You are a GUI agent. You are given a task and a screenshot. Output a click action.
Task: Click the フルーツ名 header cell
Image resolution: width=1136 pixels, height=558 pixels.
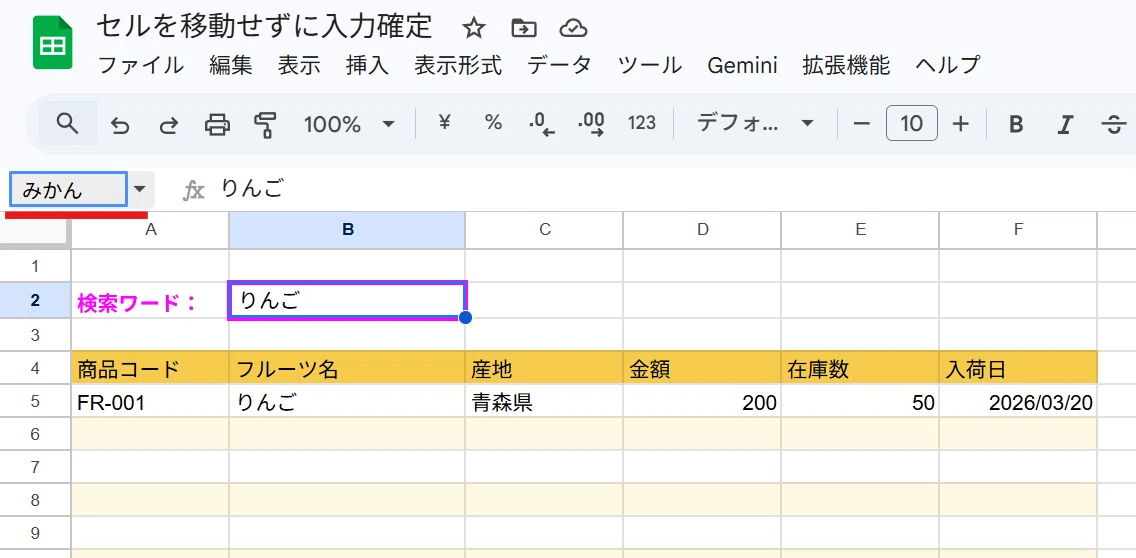[347, 369]
